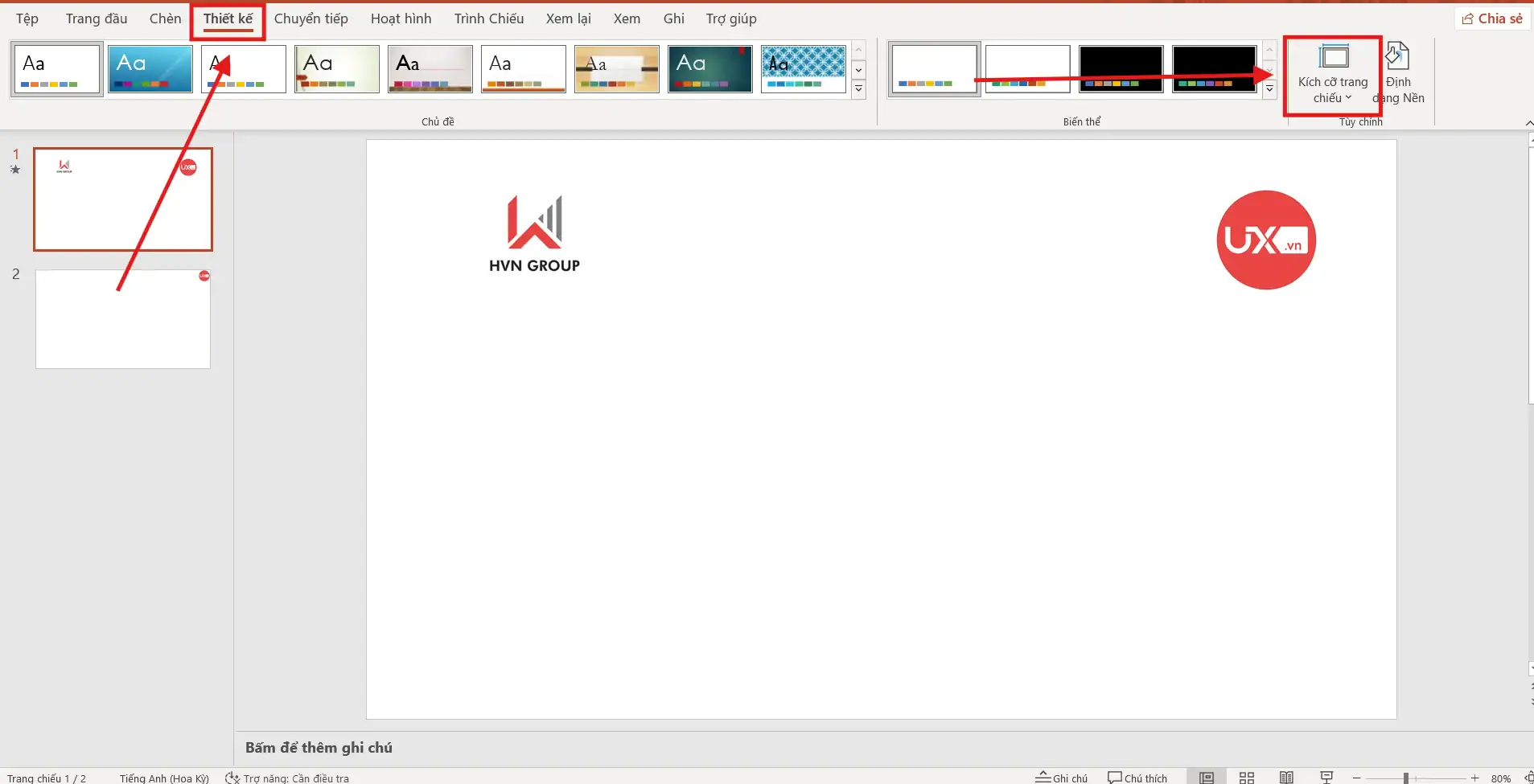Click the zoom out minus icon
1534x784 pixels.
click(x=1357, y=778)
